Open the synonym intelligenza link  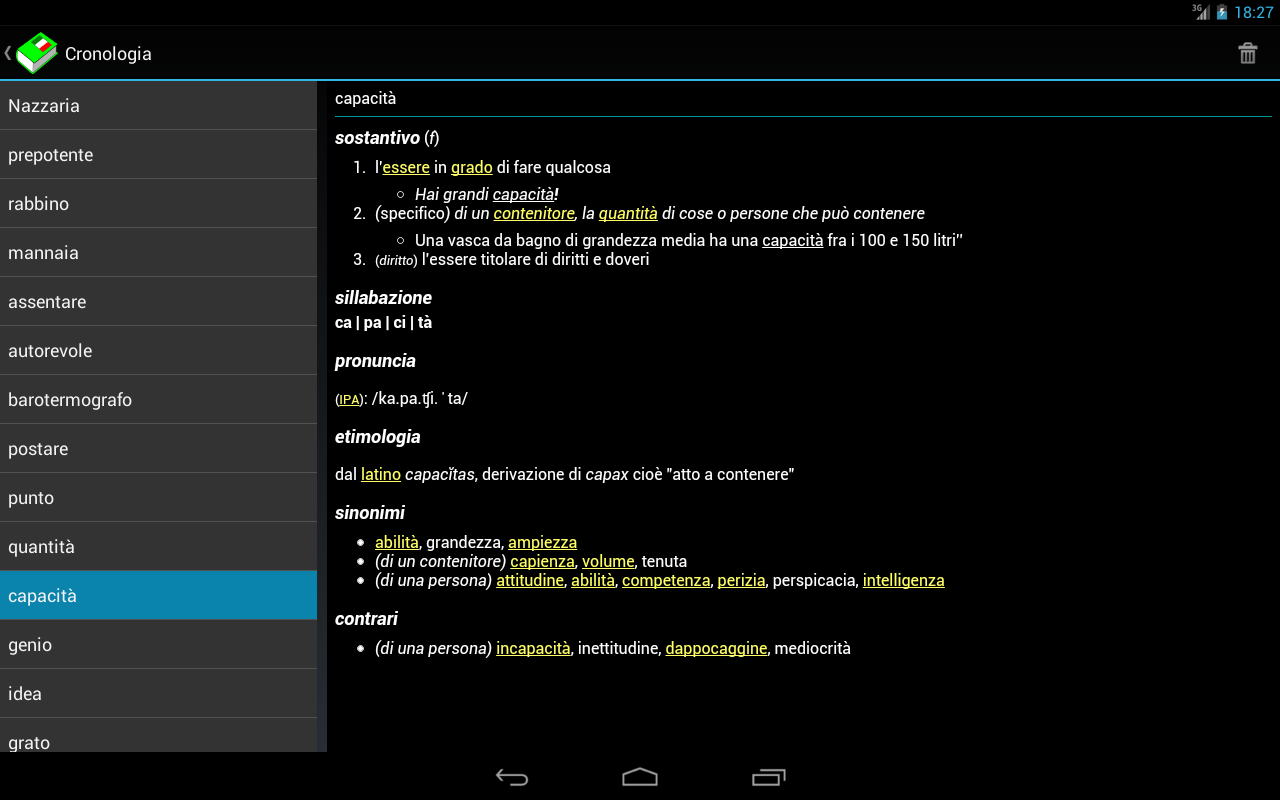pos(903,580)
